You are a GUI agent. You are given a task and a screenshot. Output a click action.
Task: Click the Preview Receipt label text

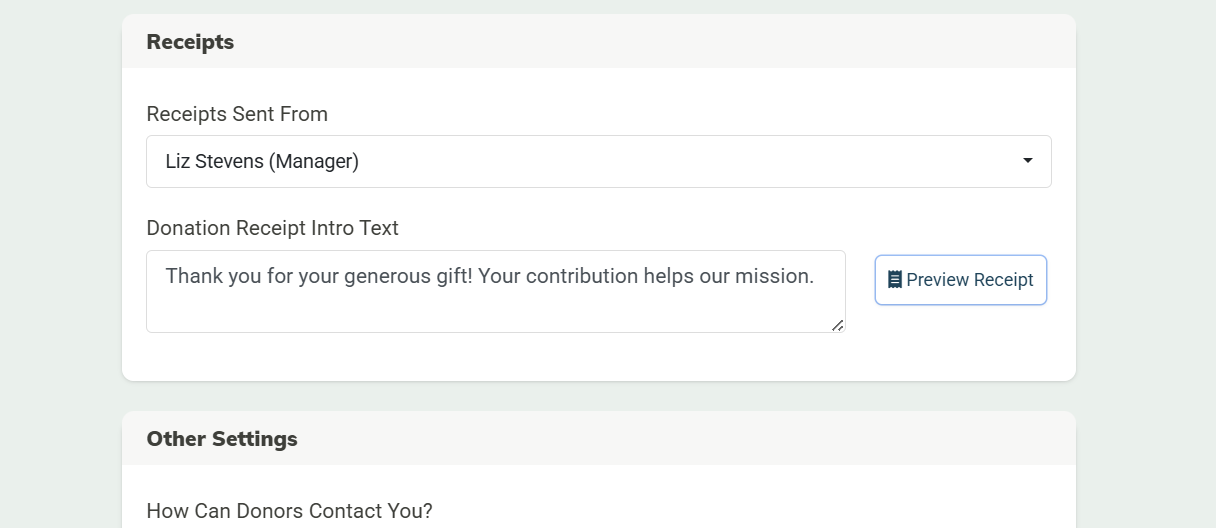pos(969,280)
